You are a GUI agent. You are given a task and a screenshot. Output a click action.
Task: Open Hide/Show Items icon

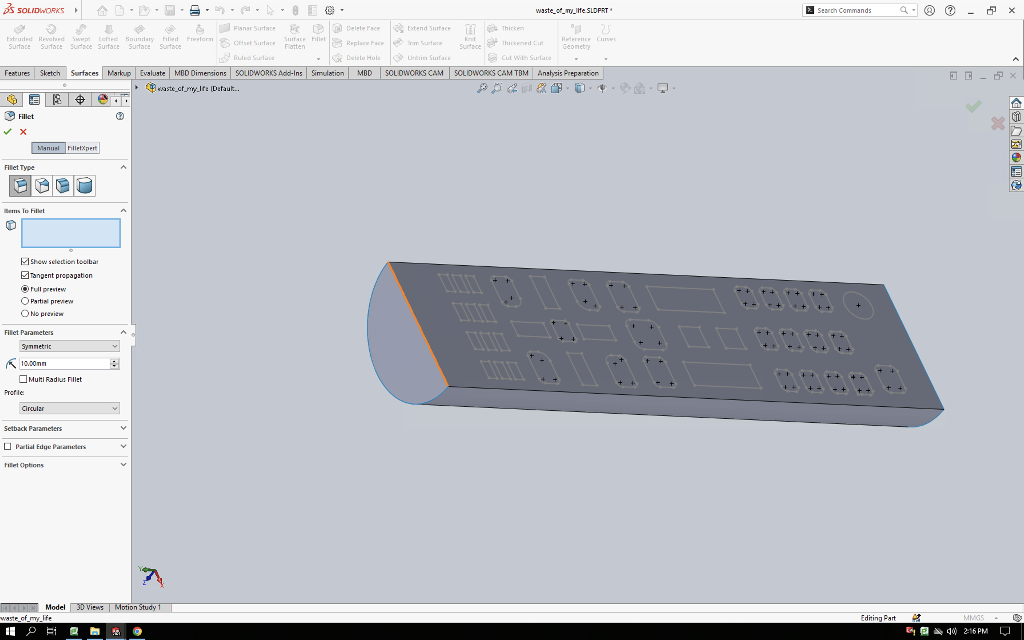(602, 88)
